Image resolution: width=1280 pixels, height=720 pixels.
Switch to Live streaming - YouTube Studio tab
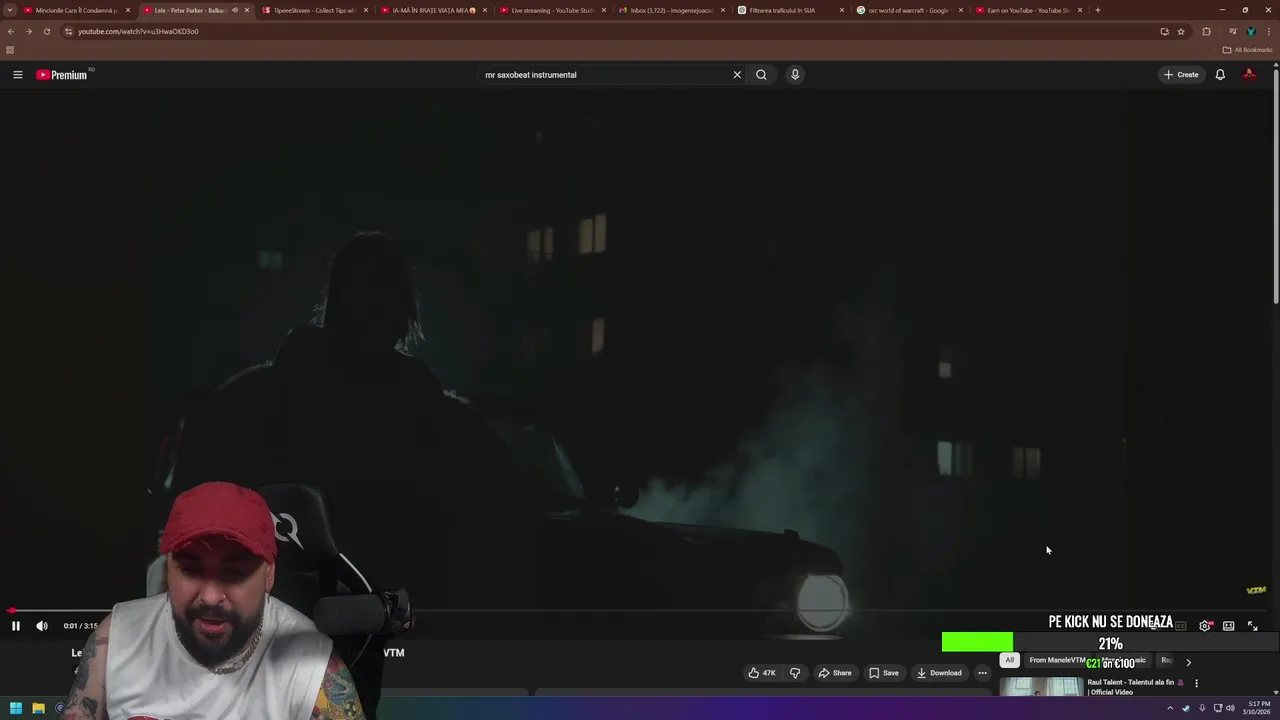click(553, 10)
